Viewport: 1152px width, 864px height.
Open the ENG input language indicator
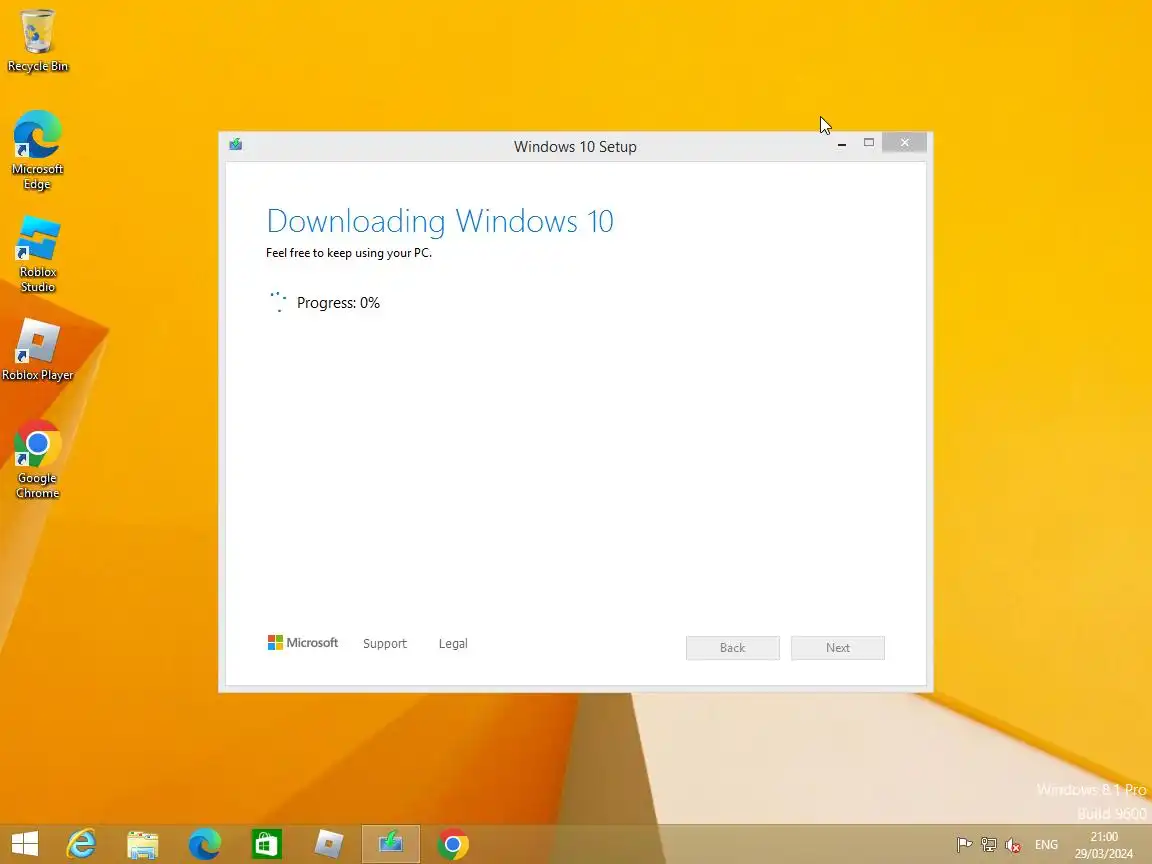pos(1046,845)
